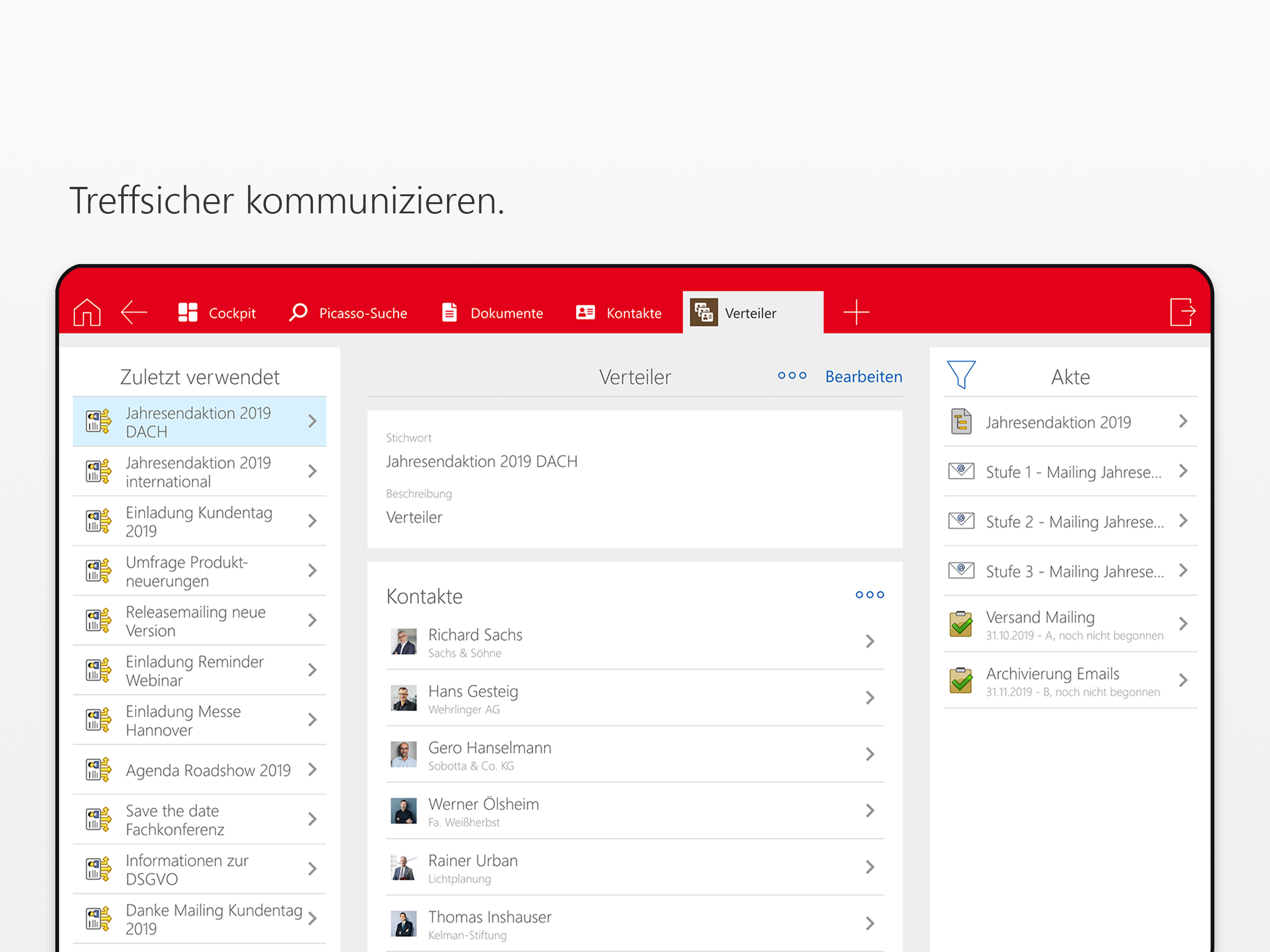The height and width of the screenshot is (952, 1270).
Task: Expand chevron for Richard Sachs contact
Action: pyautogui.click(x=870, y=641)
